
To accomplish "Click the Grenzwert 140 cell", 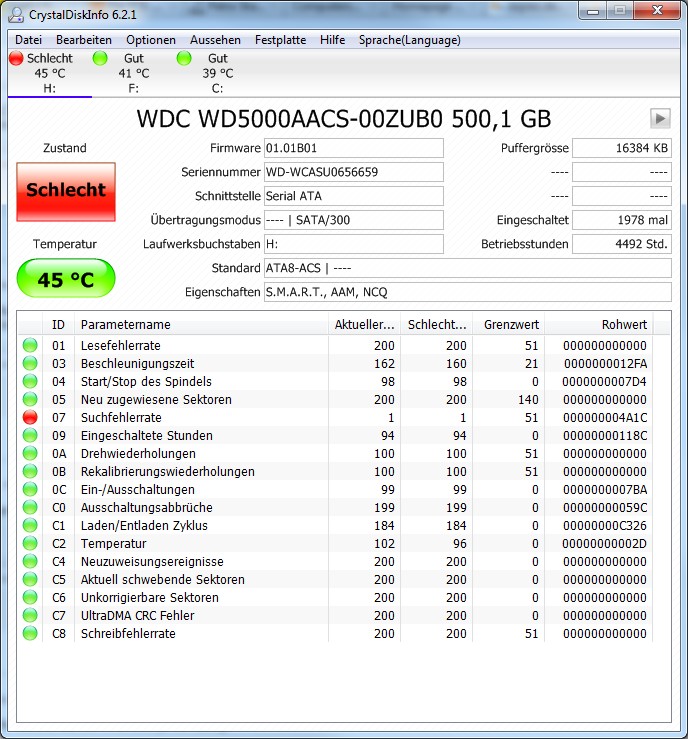I will [x=528, y=400].
